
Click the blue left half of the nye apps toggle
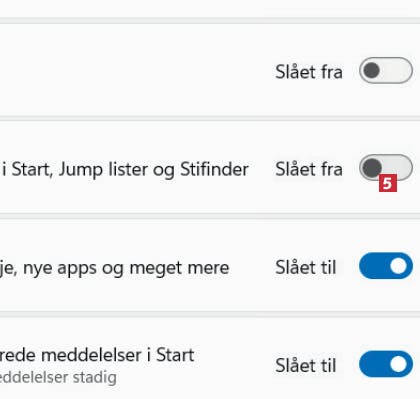[x=373, y=266]
